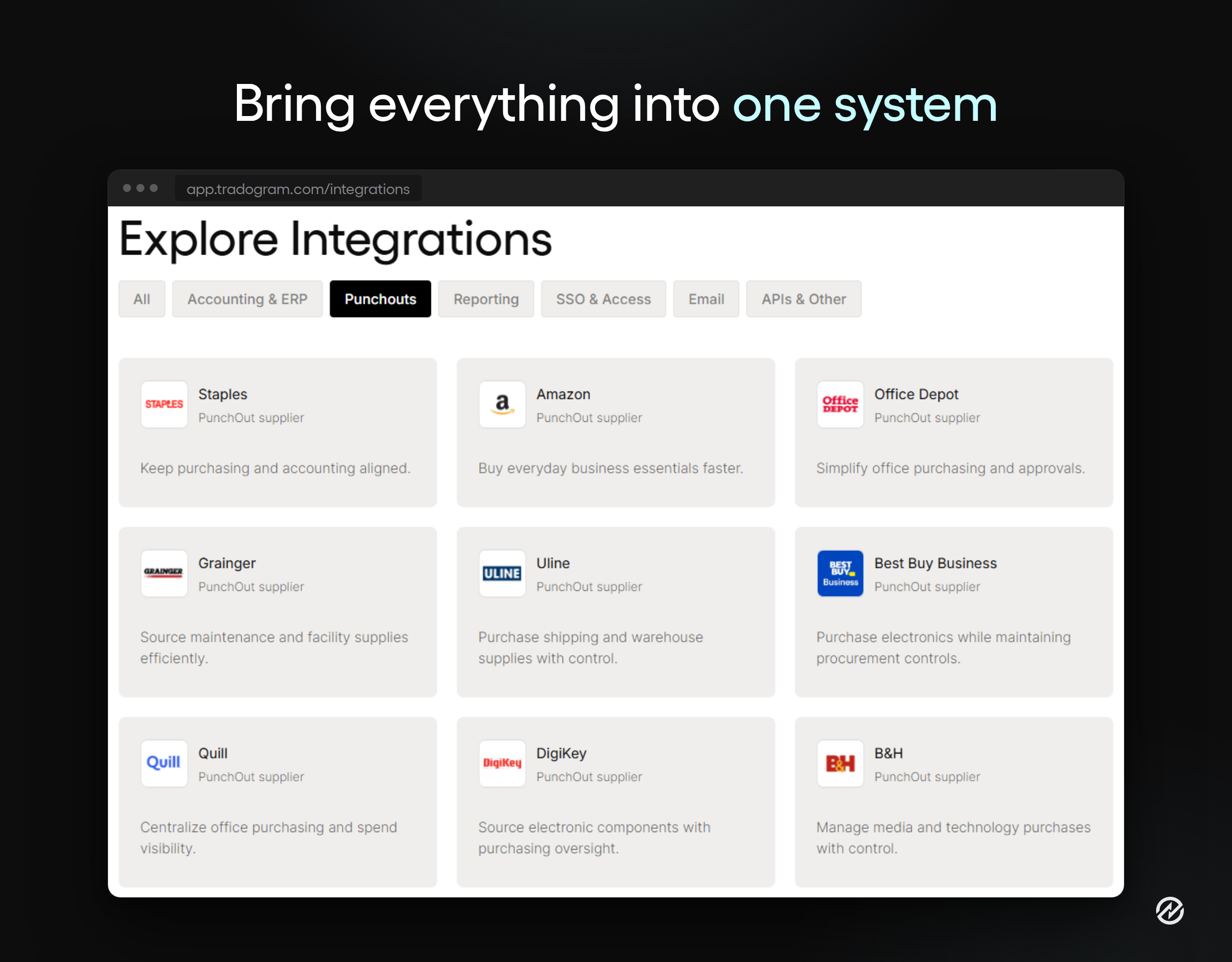Click 'PunchOut supplier' label under Best Buy Business
Screen dimensions: 1232x962
pos(927,587)
